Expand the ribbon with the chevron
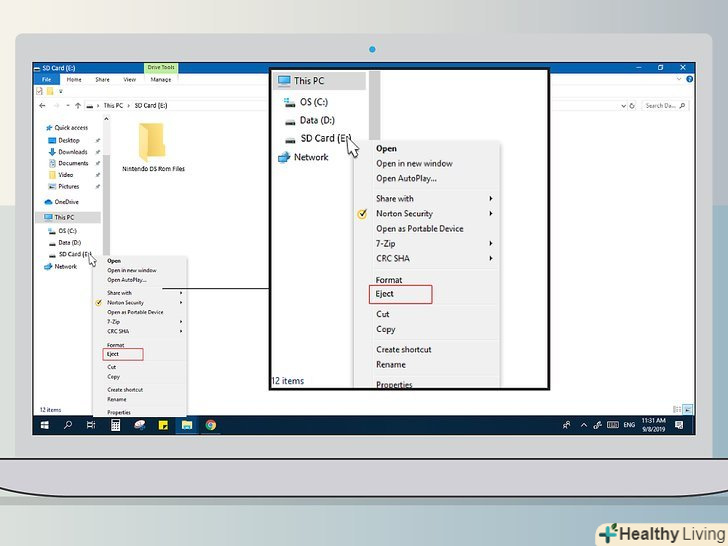 [x=679, y=79]
